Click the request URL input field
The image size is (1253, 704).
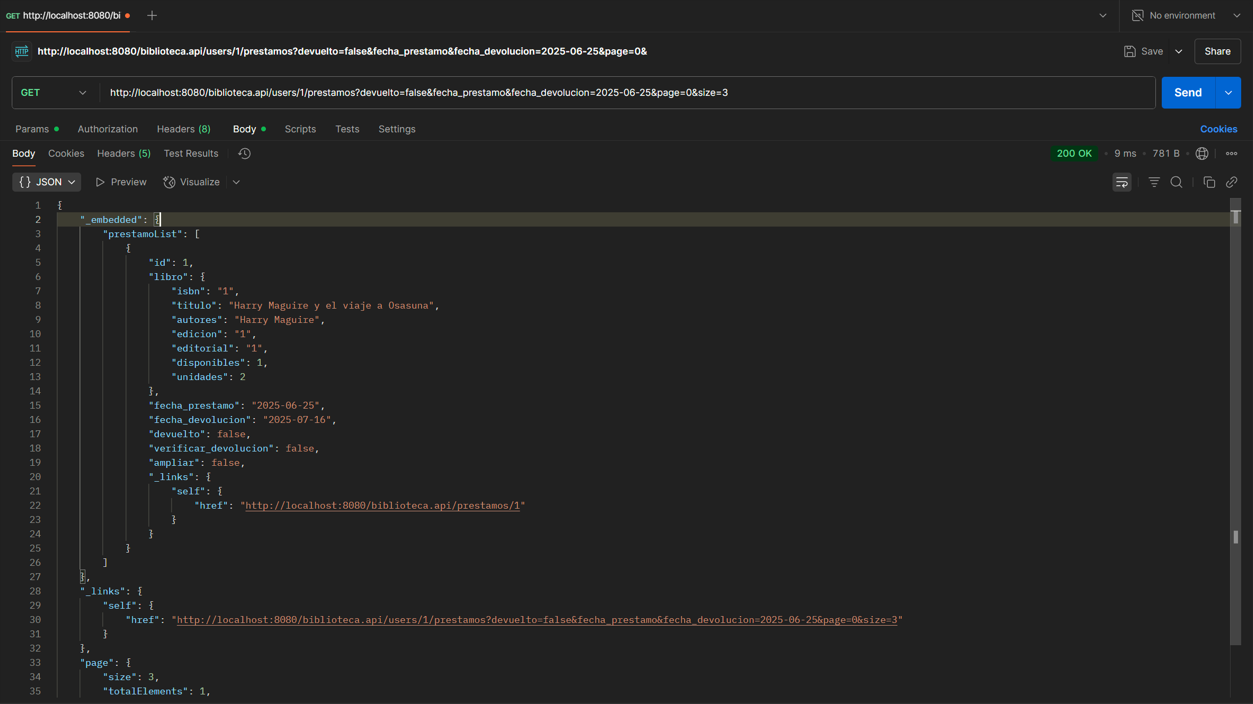(x=630, y=93)
